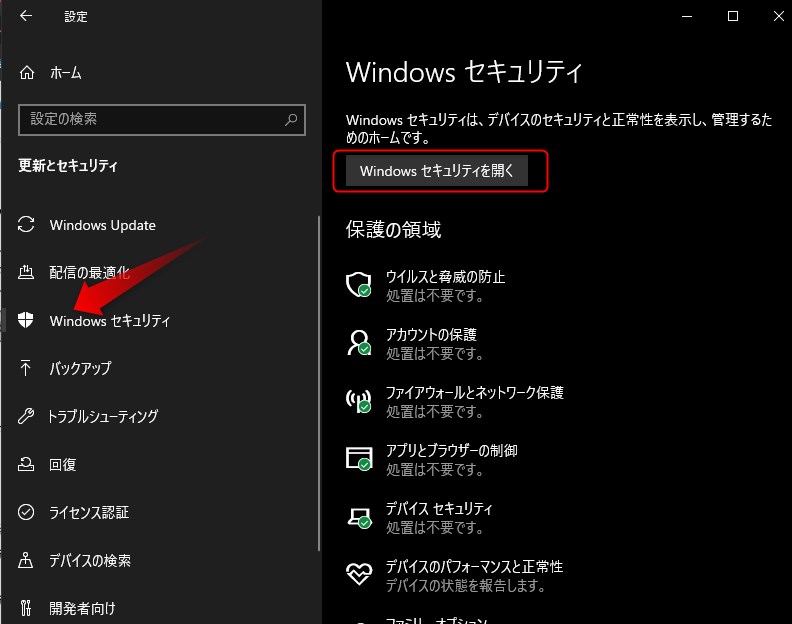Viewport: 792px width, 624px height.
Task: Open アカウントの保護 link
Action: pyautogui.click(x=431, y=334)
